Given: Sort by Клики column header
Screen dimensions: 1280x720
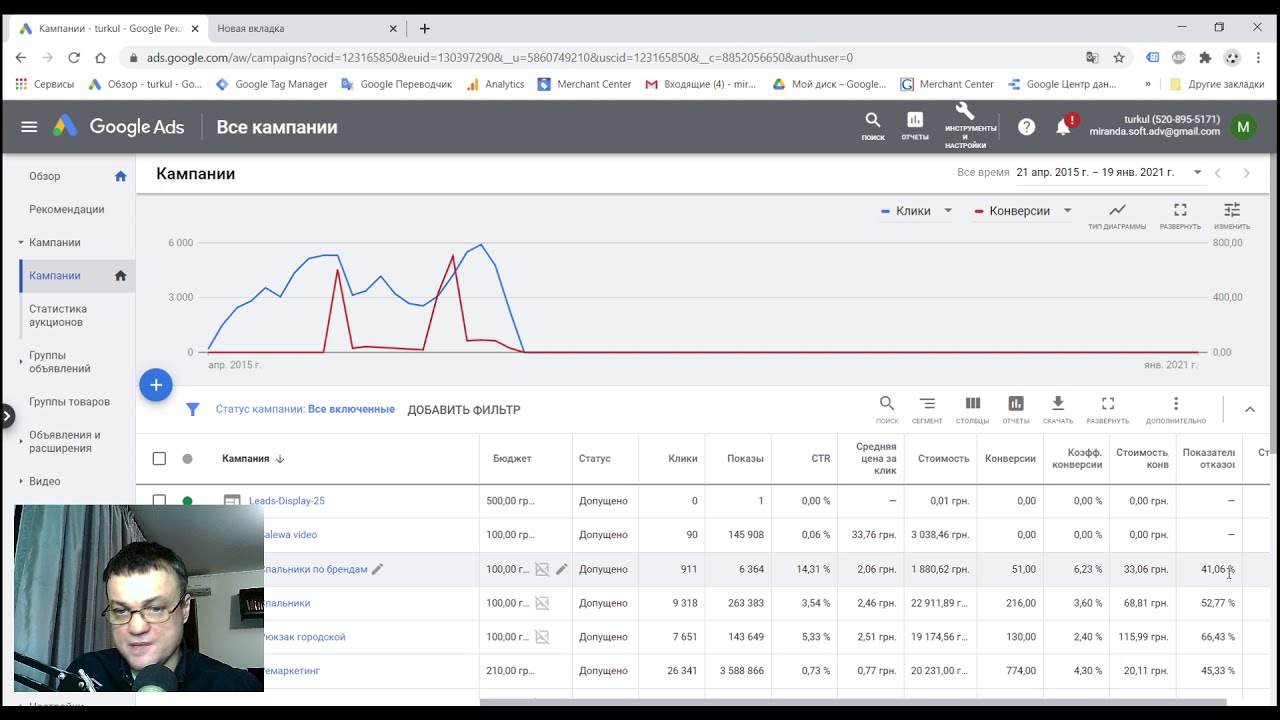Looking at the screenshot, I should click(683, 458).
